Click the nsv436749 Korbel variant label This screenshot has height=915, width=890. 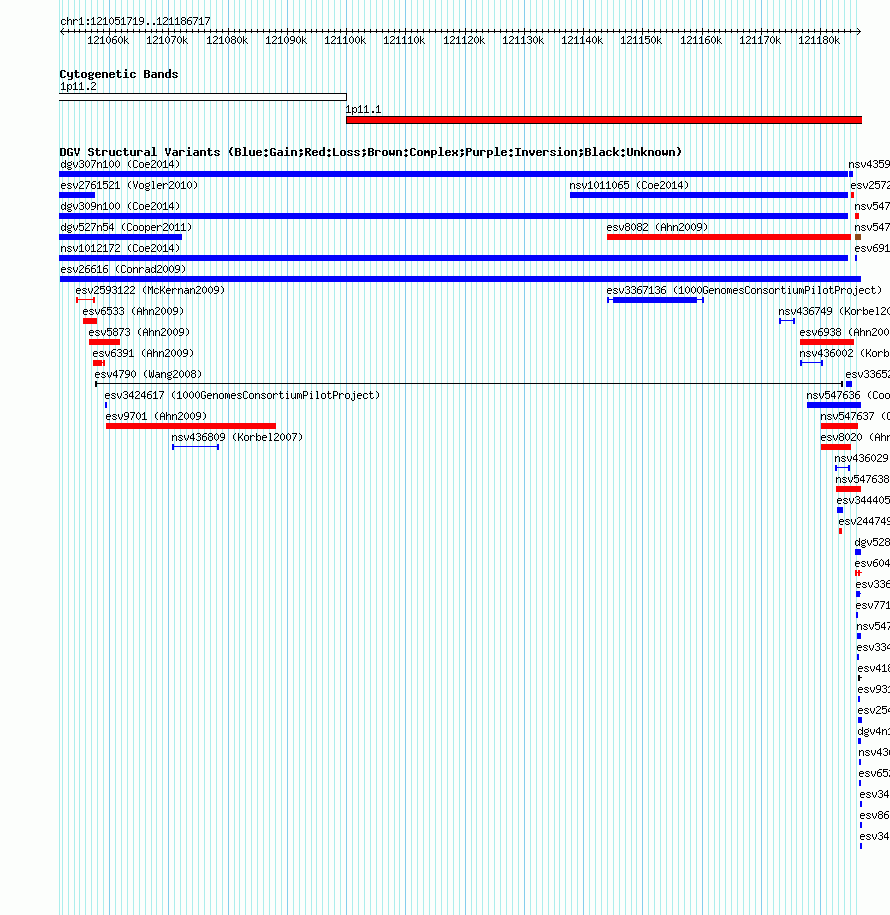click(x=834, y=312)
